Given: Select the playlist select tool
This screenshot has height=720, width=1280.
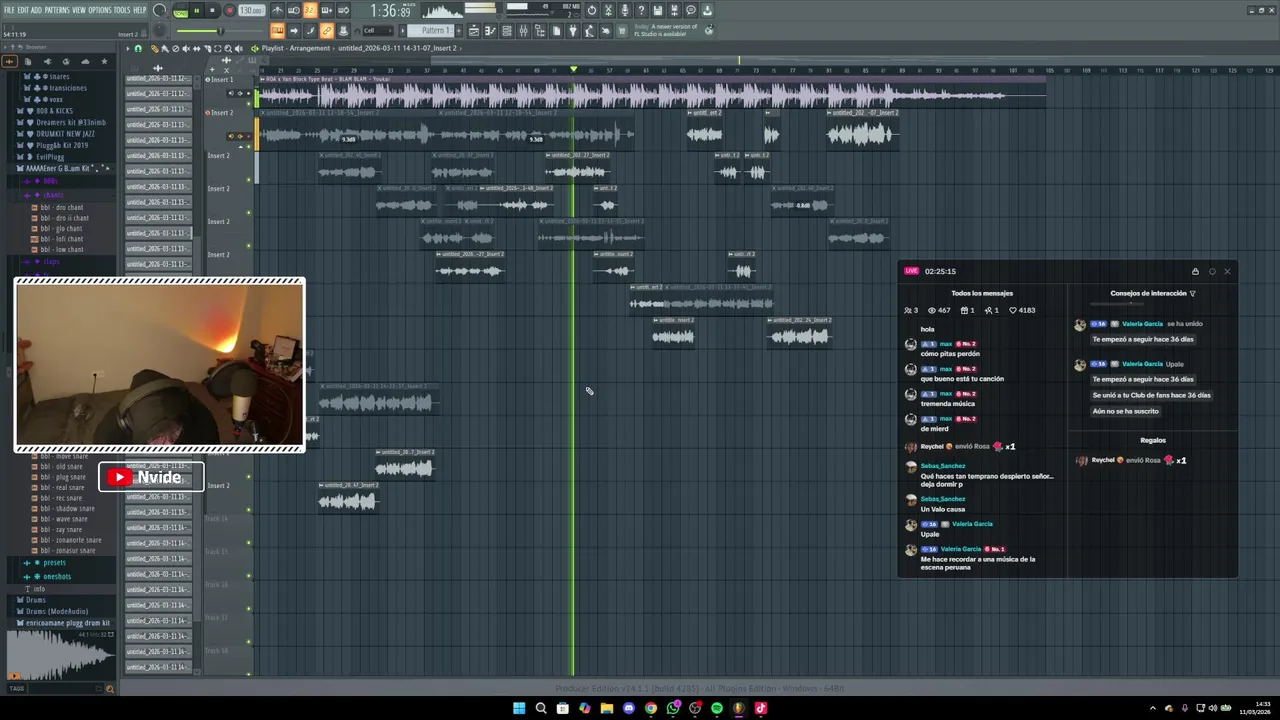Looking at the screenshot, I should 217,48.
